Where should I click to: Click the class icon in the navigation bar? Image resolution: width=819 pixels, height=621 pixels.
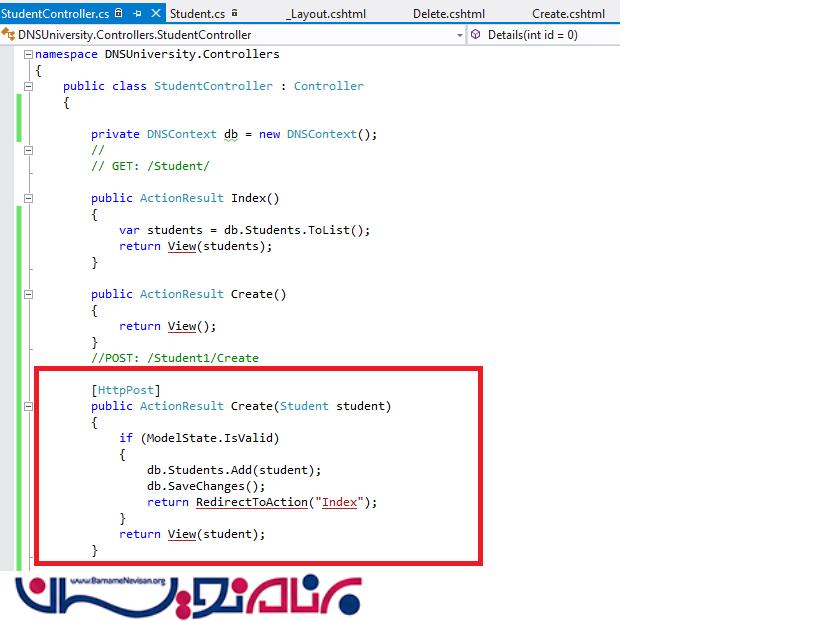click(10, 35)
